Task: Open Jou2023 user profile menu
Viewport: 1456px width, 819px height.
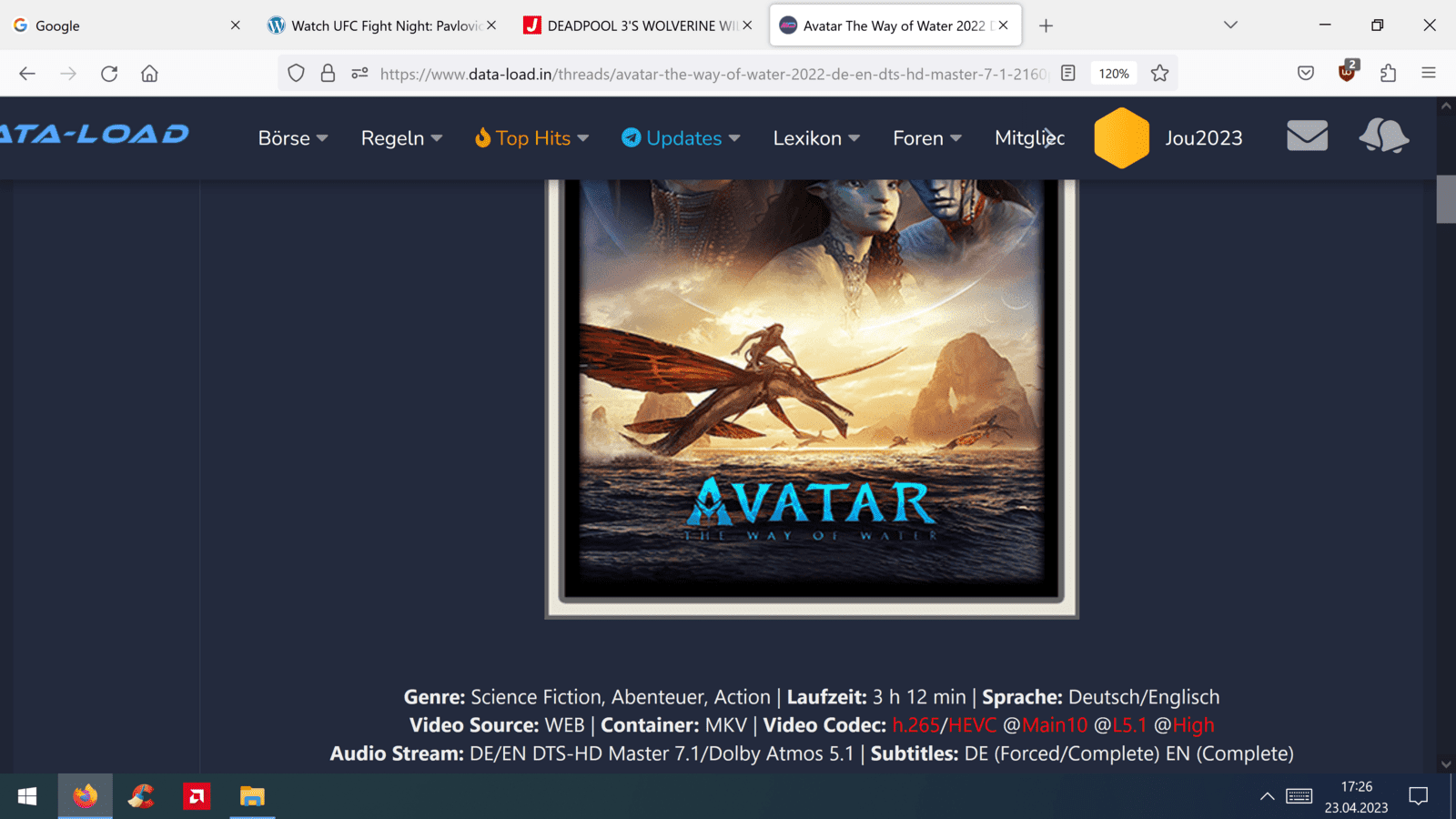Action: coord(1203,138)
